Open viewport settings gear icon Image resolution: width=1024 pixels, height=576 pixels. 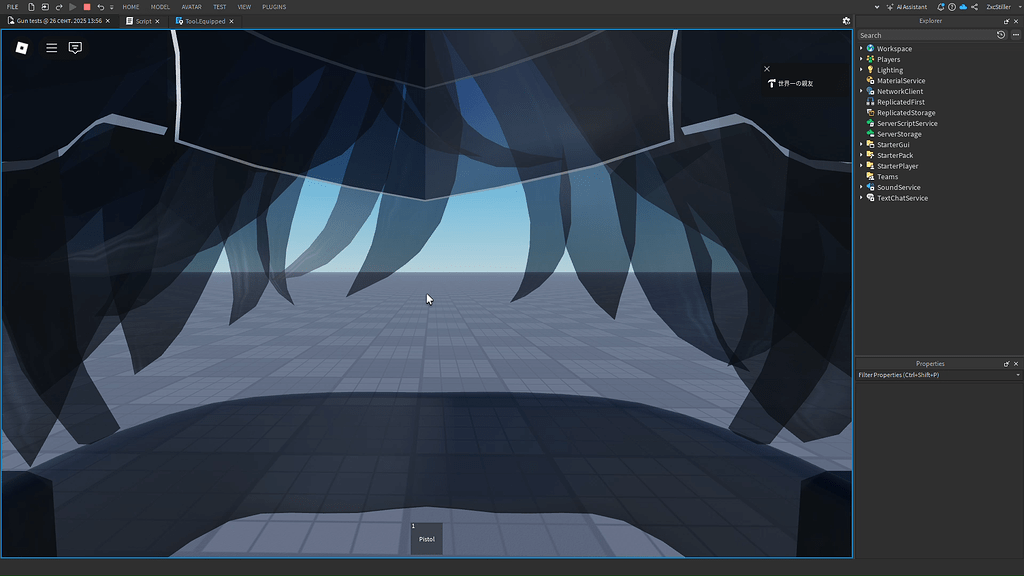tap(846, 21)
